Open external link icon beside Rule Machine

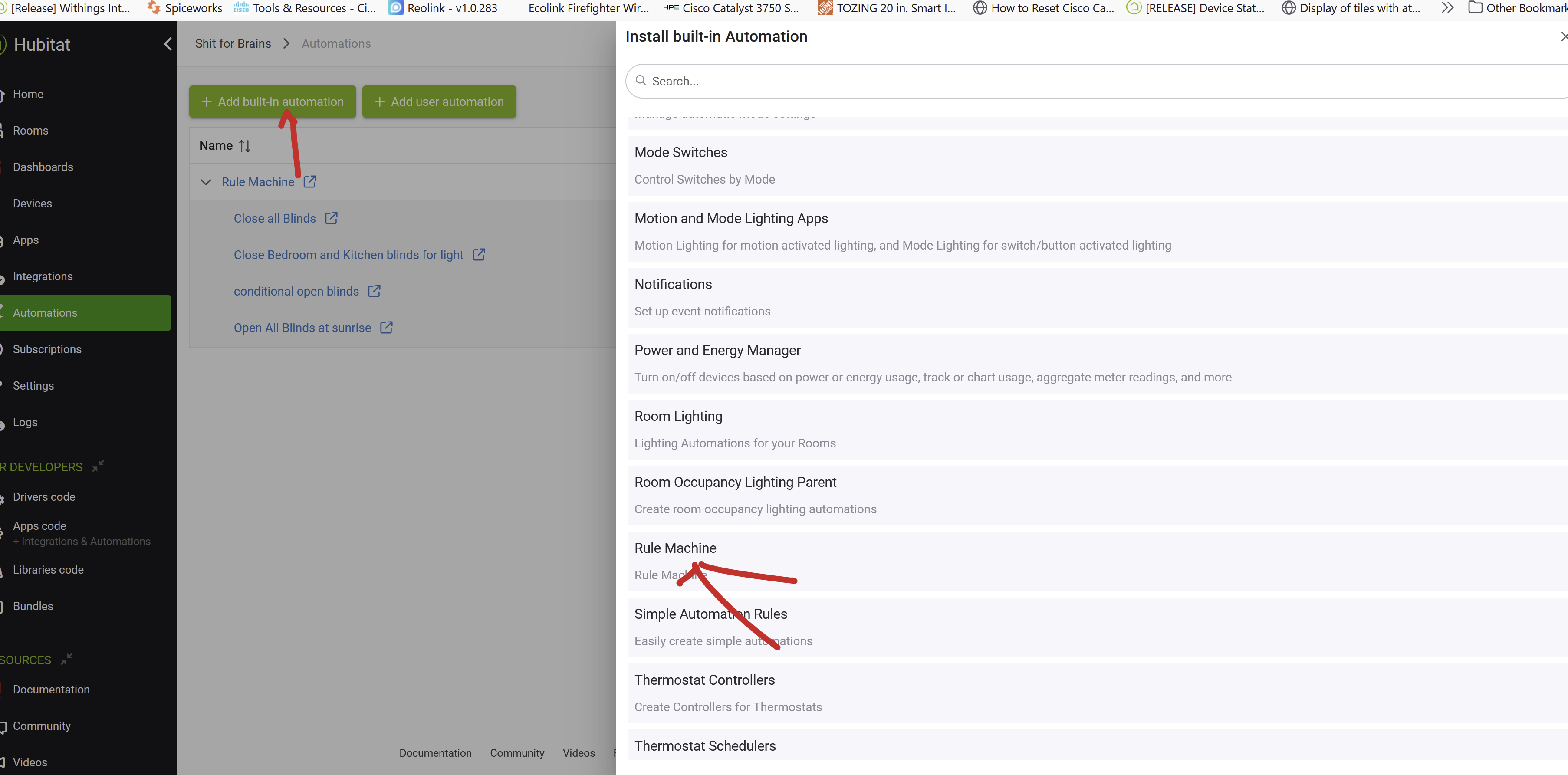[x=310, y=181]
